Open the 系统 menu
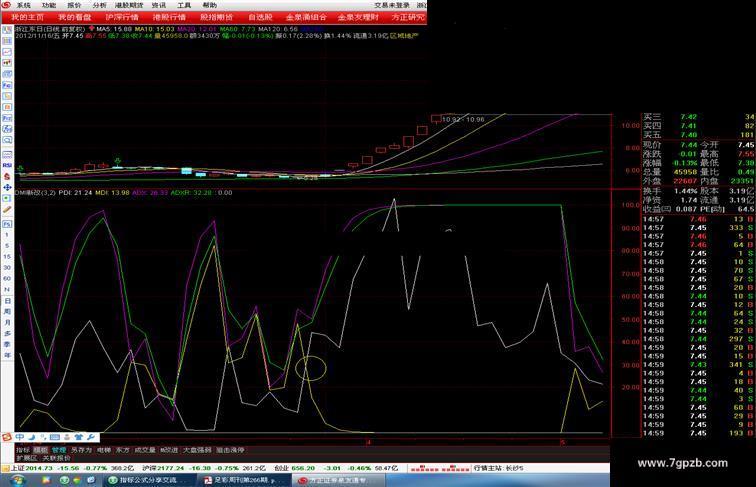The width and height of the screenshot is (756, 487). click(23, 5)
